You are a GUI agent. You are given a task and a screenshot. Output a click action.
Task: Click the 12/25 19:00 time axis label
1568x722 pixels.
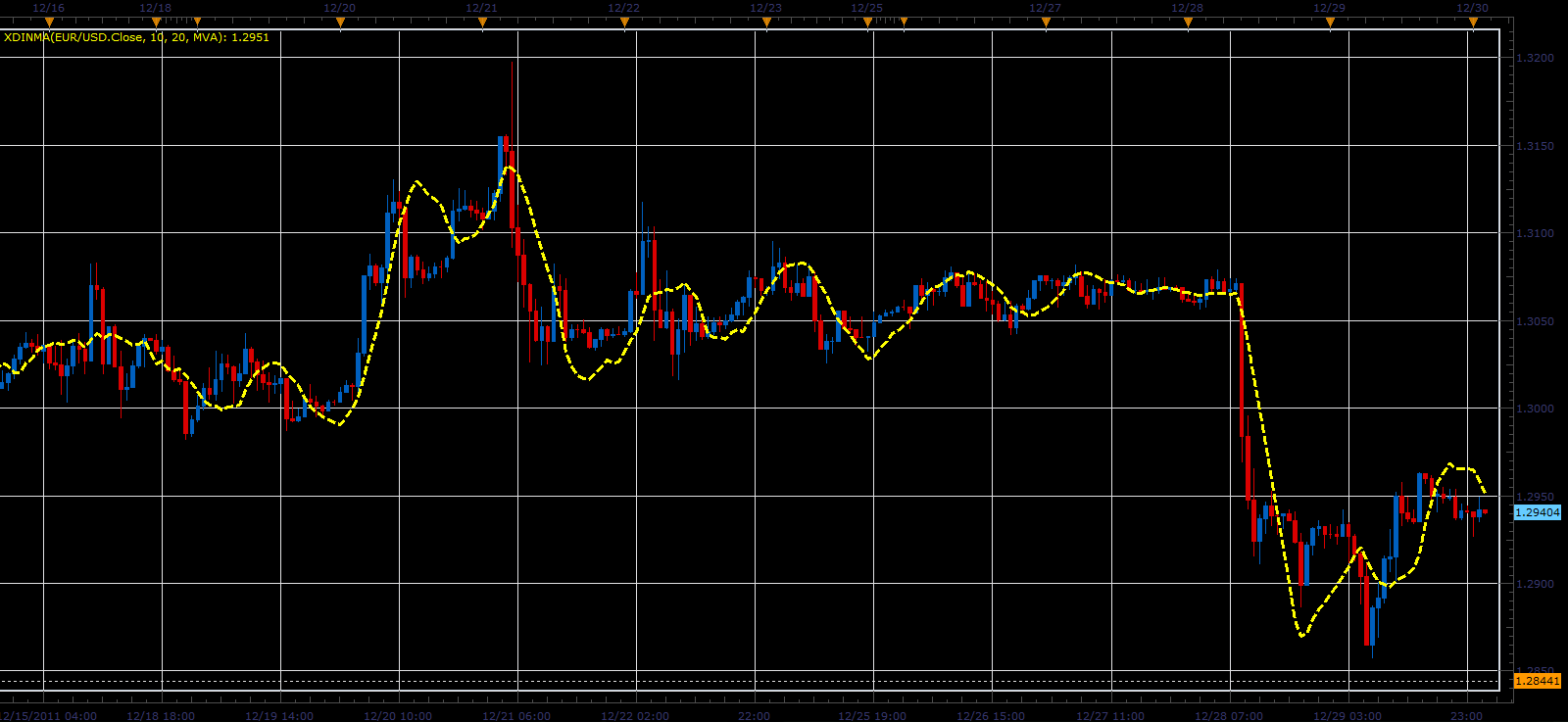tap(873, 716)
